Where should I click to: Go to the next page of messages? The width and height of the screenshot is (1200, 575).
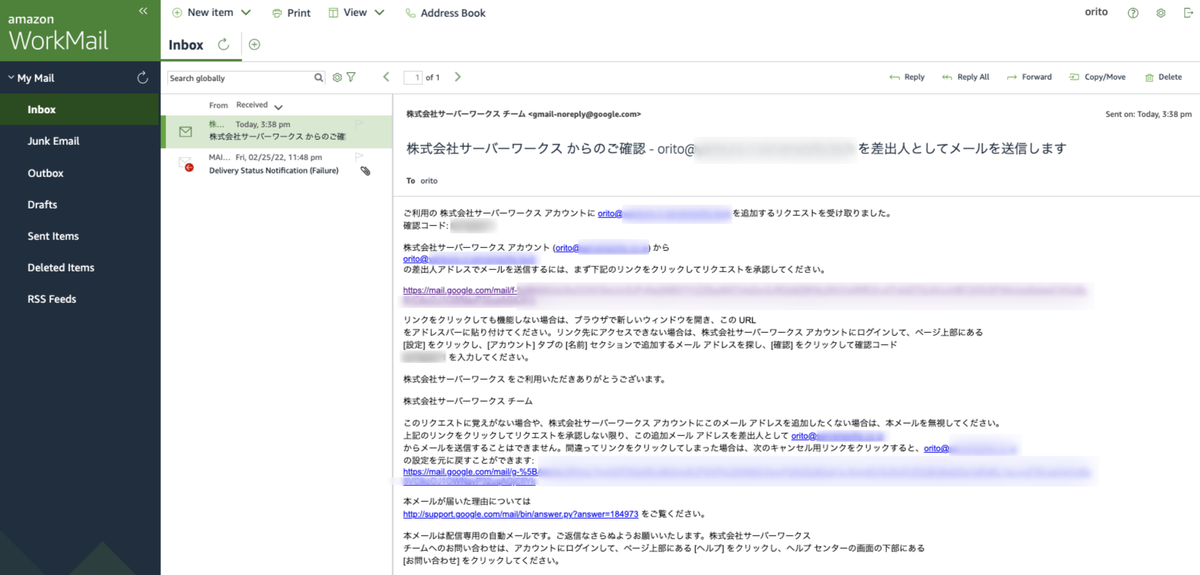point(457,77)
